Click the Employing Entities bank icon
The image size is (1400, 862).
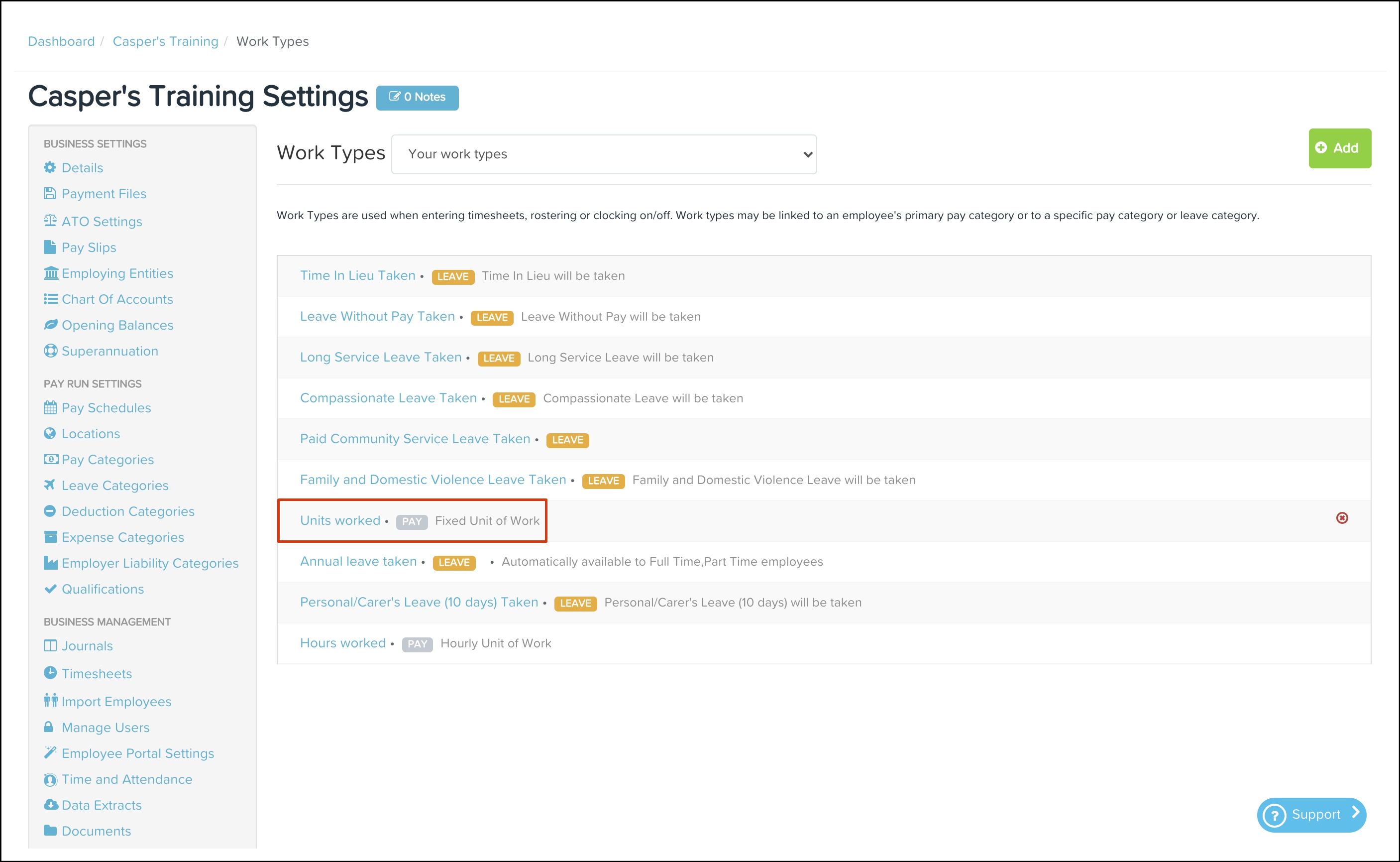tap(51, 273)
